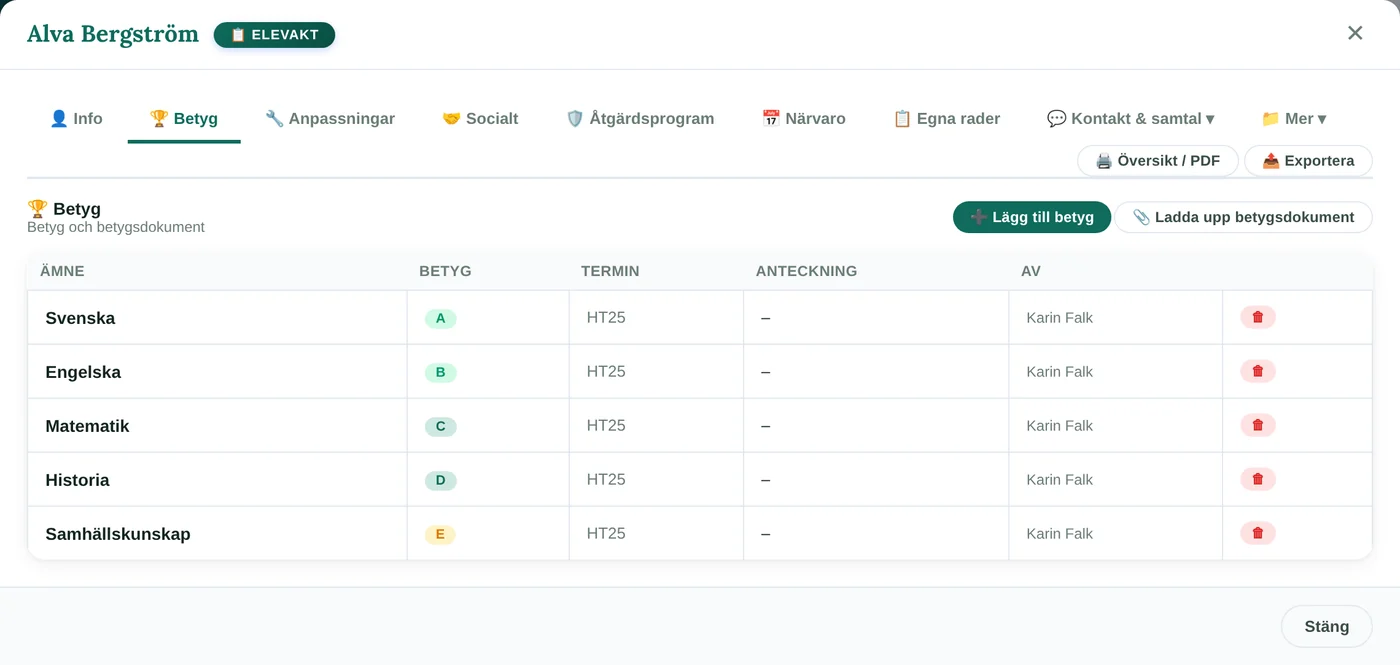Viewport: 1400px width, 665px height.
Task: Click HT25 in the Svenska row
Action: 606,317
